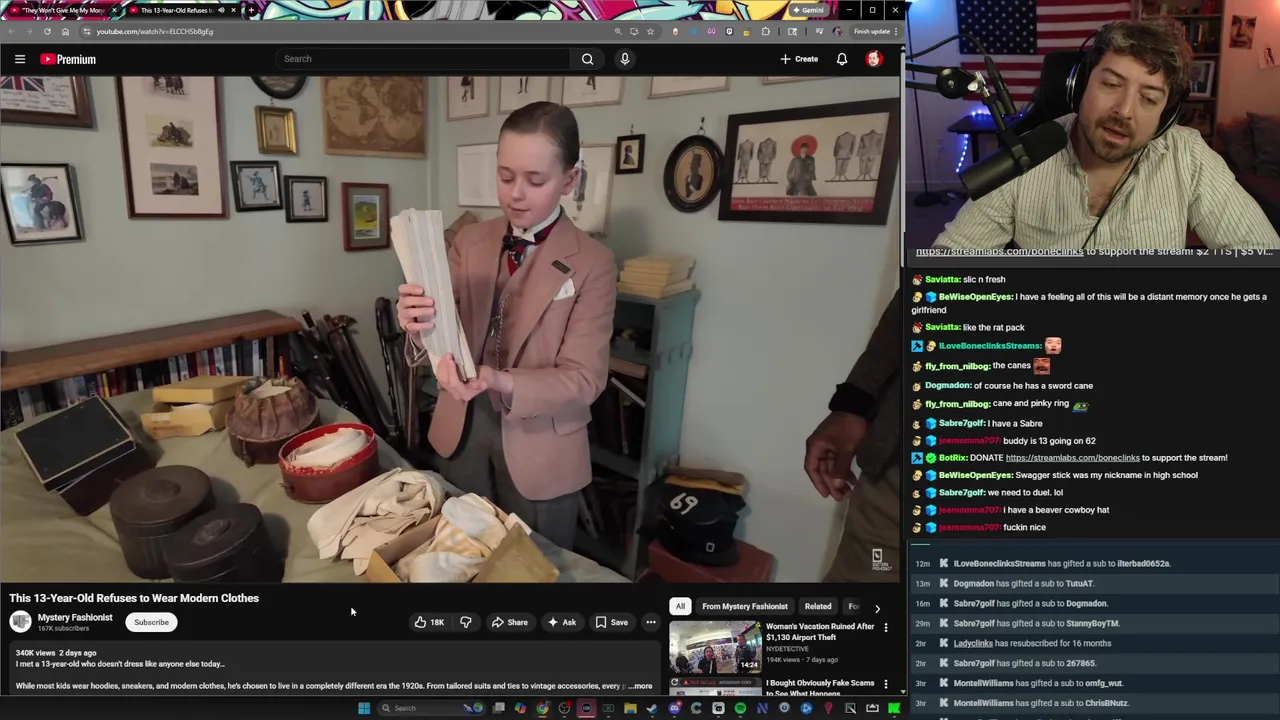The height and width of the screenshot is (720, 1280).
Task: Open 'Woman's Vacation Ruined' video thumbnail
Action: coord(715,647)
